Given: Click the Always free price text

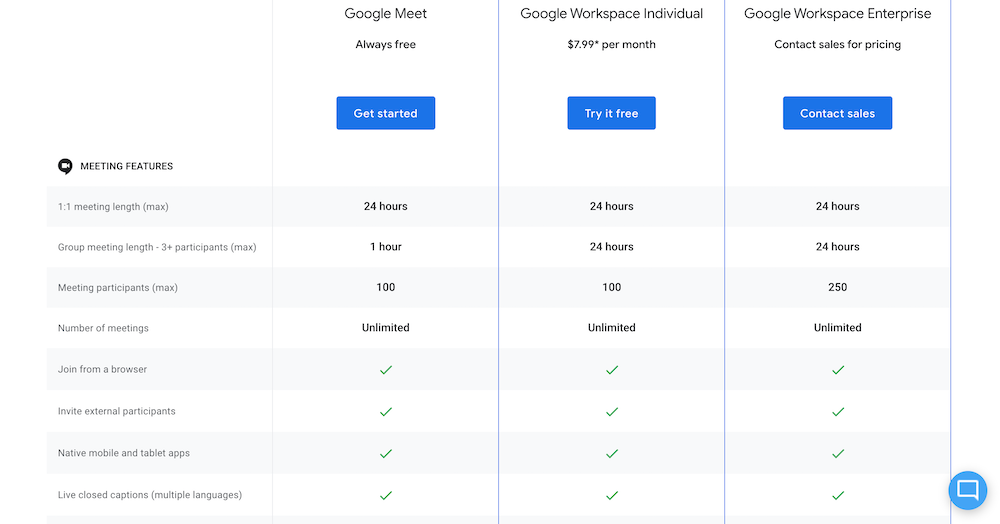Looking at the screenshot, I should click(386, 45).
